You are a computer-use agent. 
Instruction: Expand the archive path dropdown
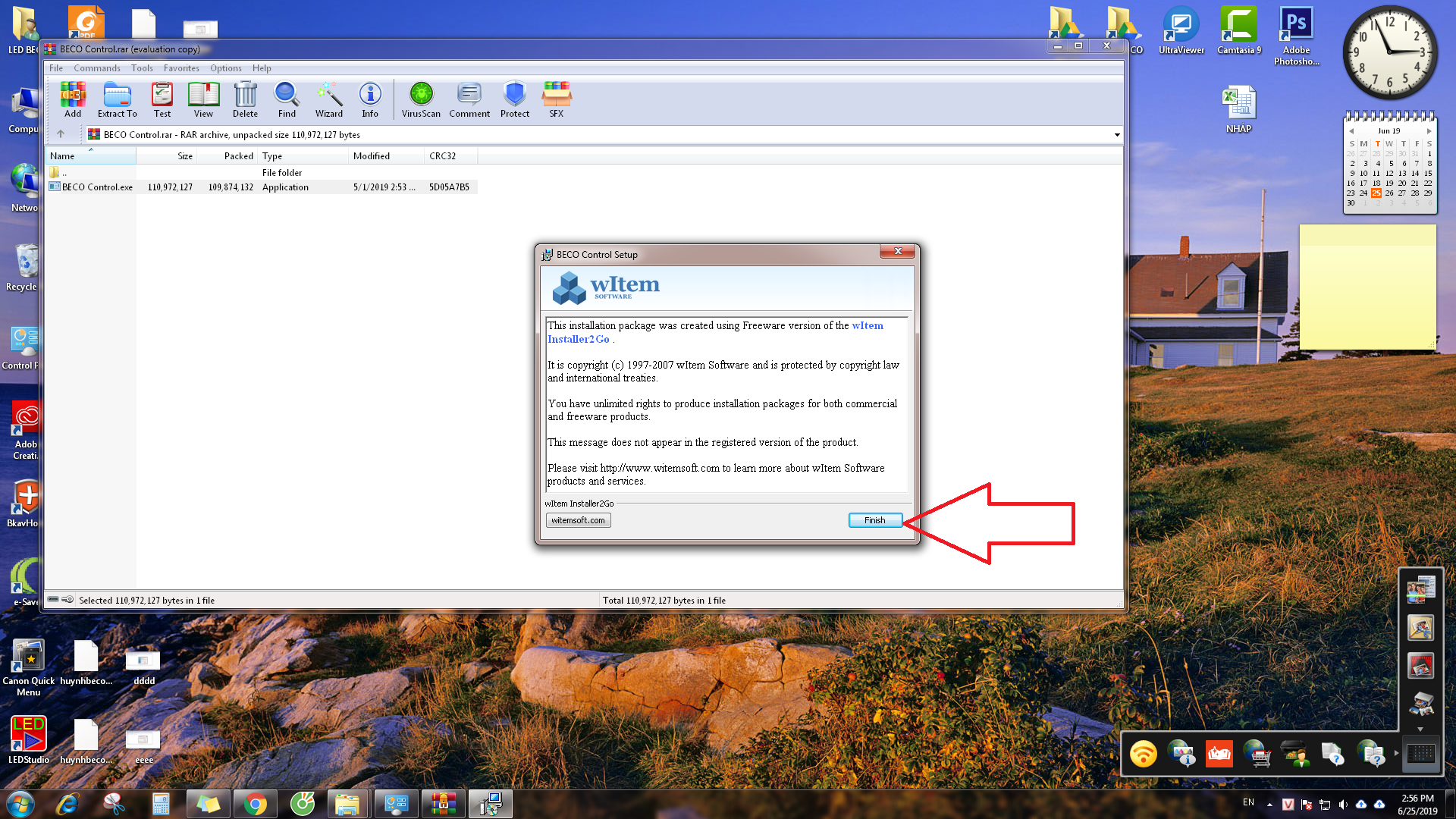tap(1117, 135)
